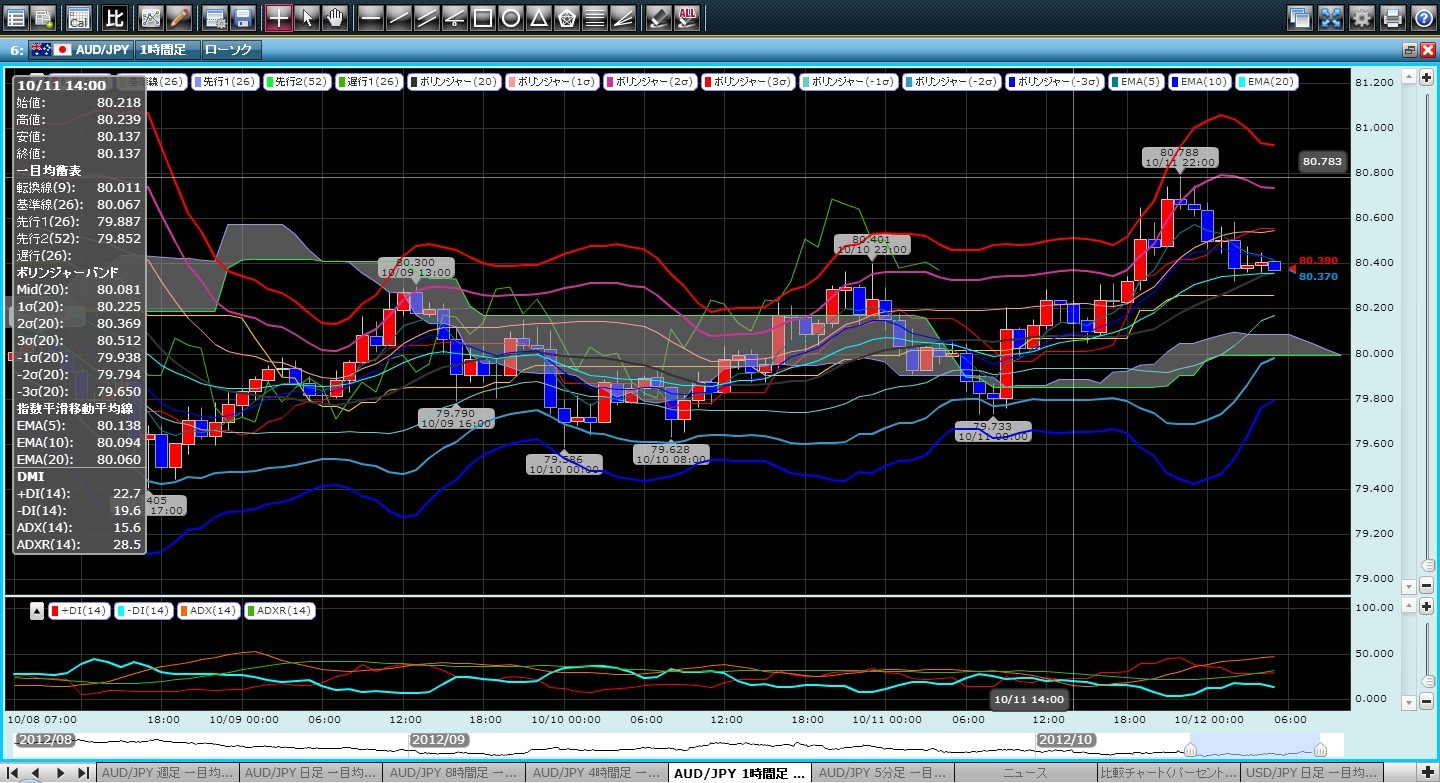Collapse the DMI panel legend arrow
Viewport: 1440px width, 783px height.
click(x=37, y=611)
